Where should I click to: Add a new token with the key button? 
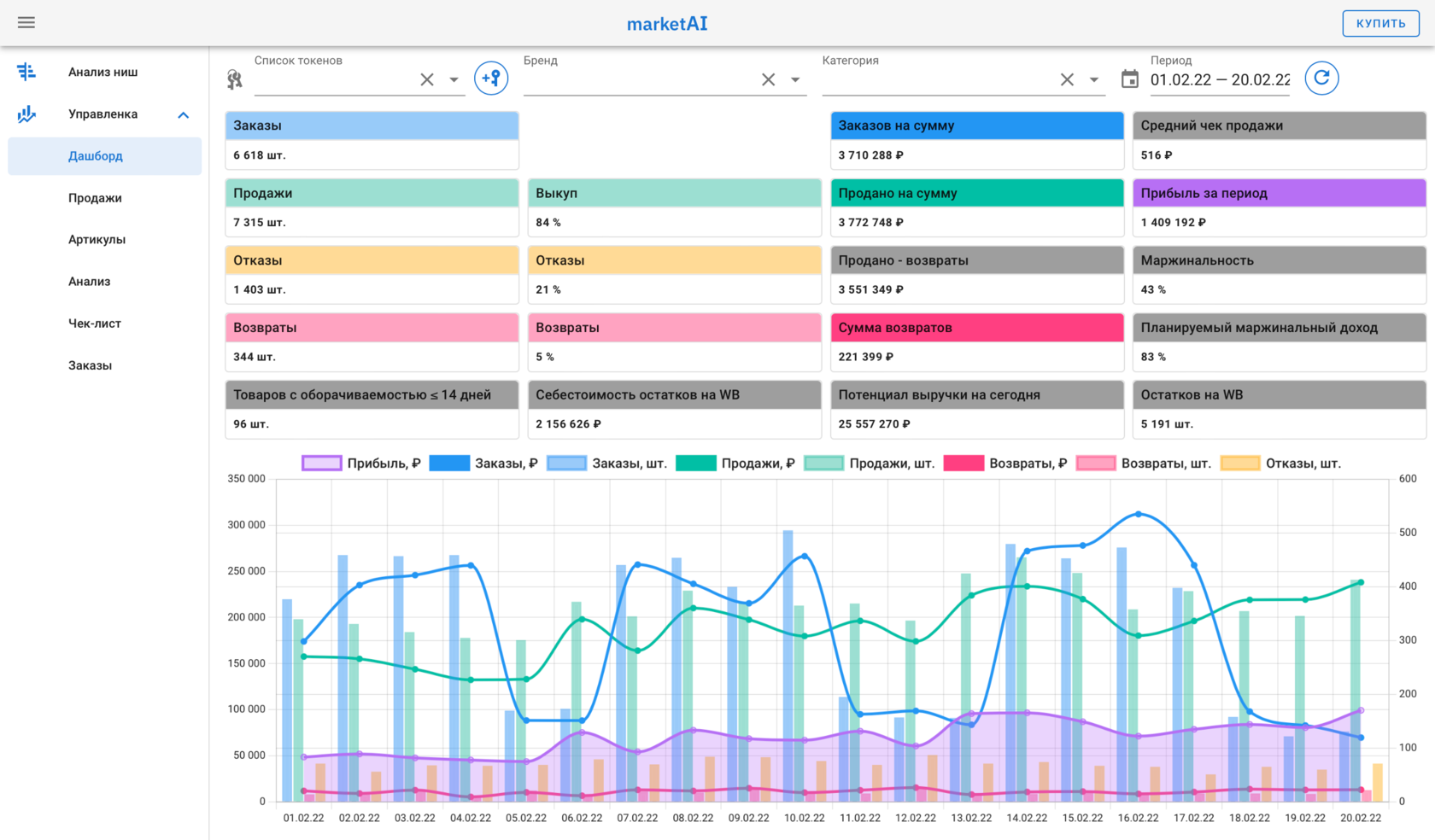point(491,79)
